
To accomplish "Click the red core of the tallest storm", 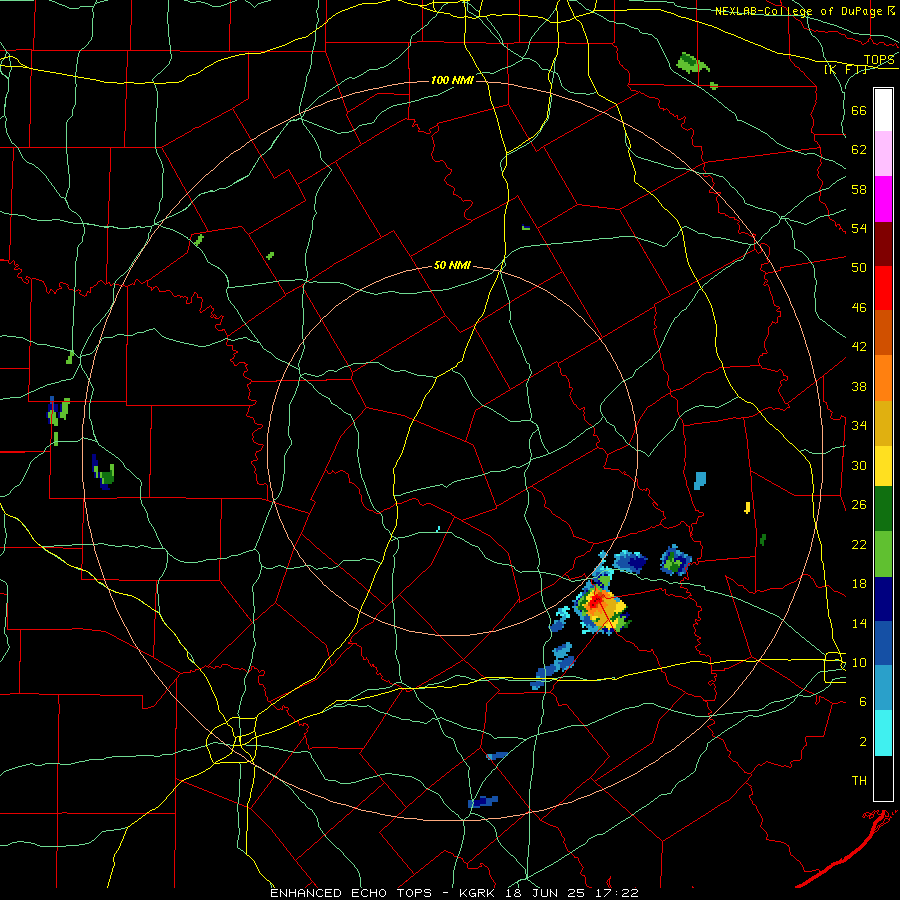I will pos(596,600).
